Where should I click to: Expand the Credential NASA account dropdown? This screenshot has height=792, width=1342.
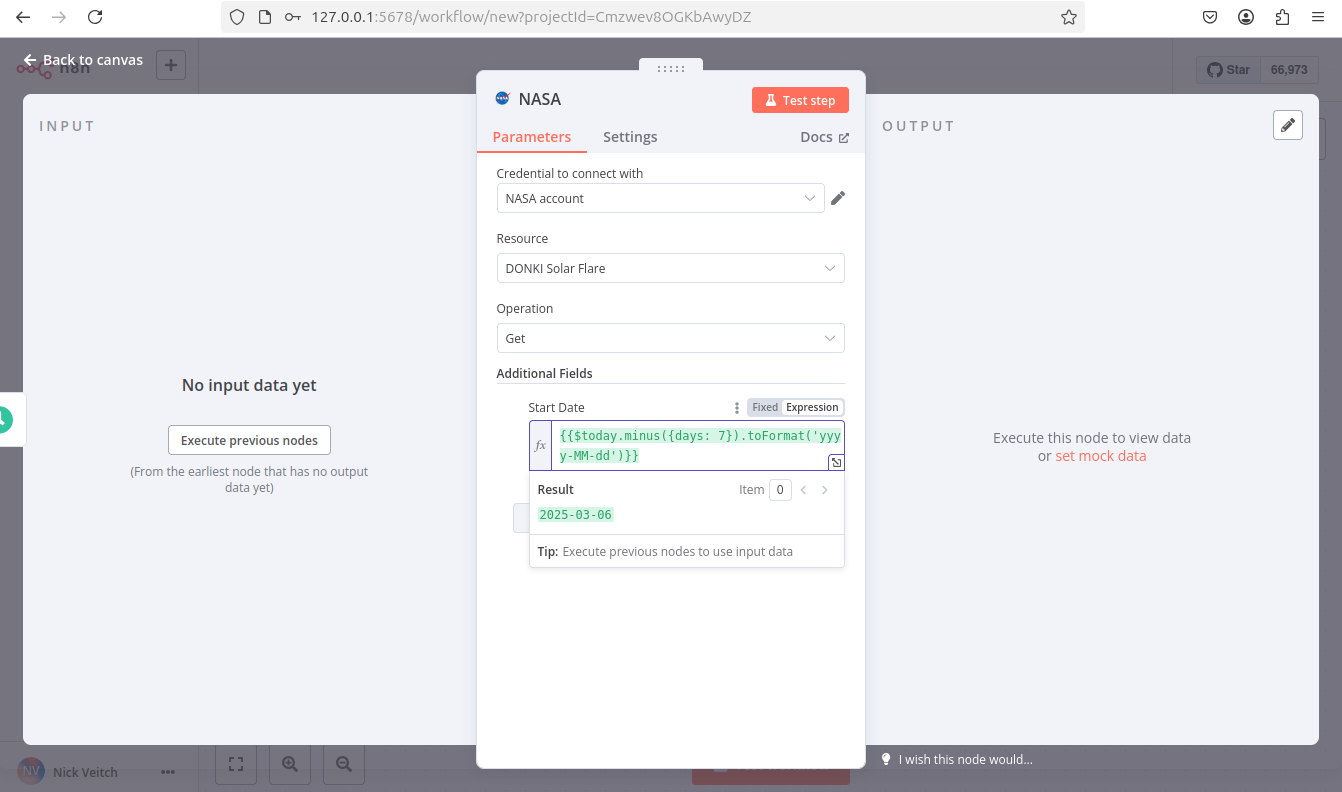(660, 198)
